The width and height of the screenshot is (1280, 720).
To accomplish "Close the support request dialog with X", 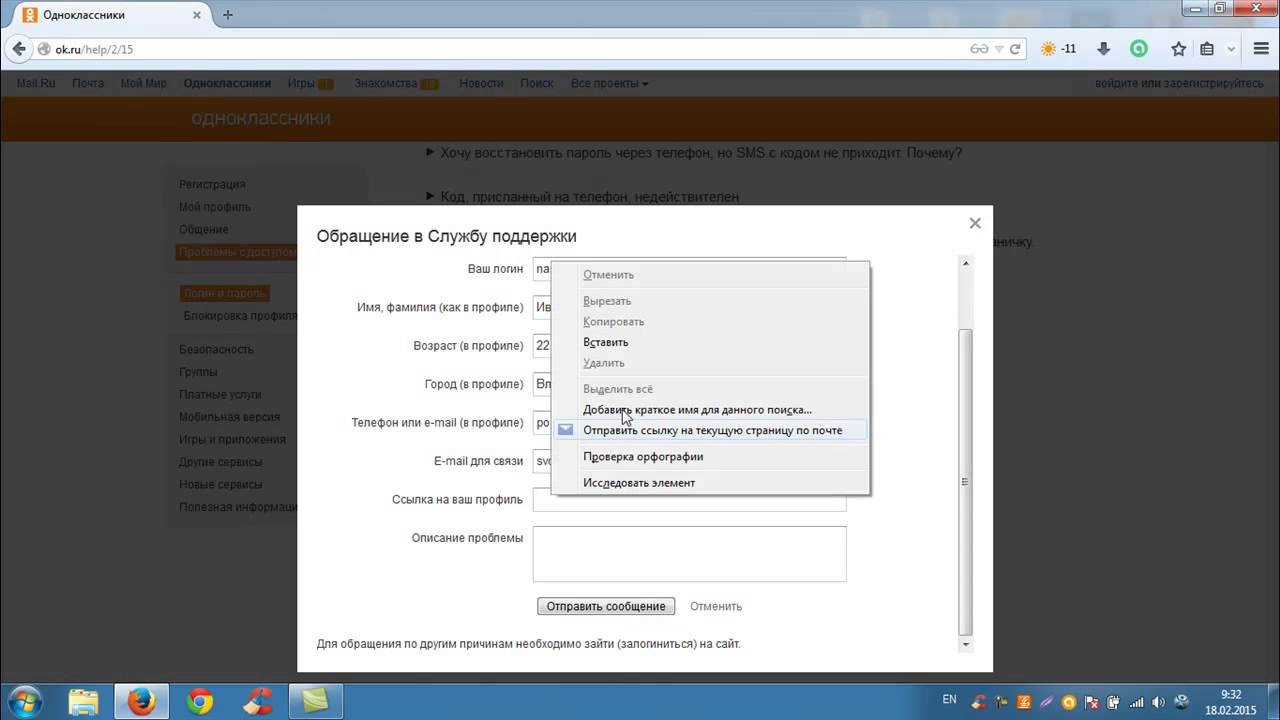I will coord(975,223).
